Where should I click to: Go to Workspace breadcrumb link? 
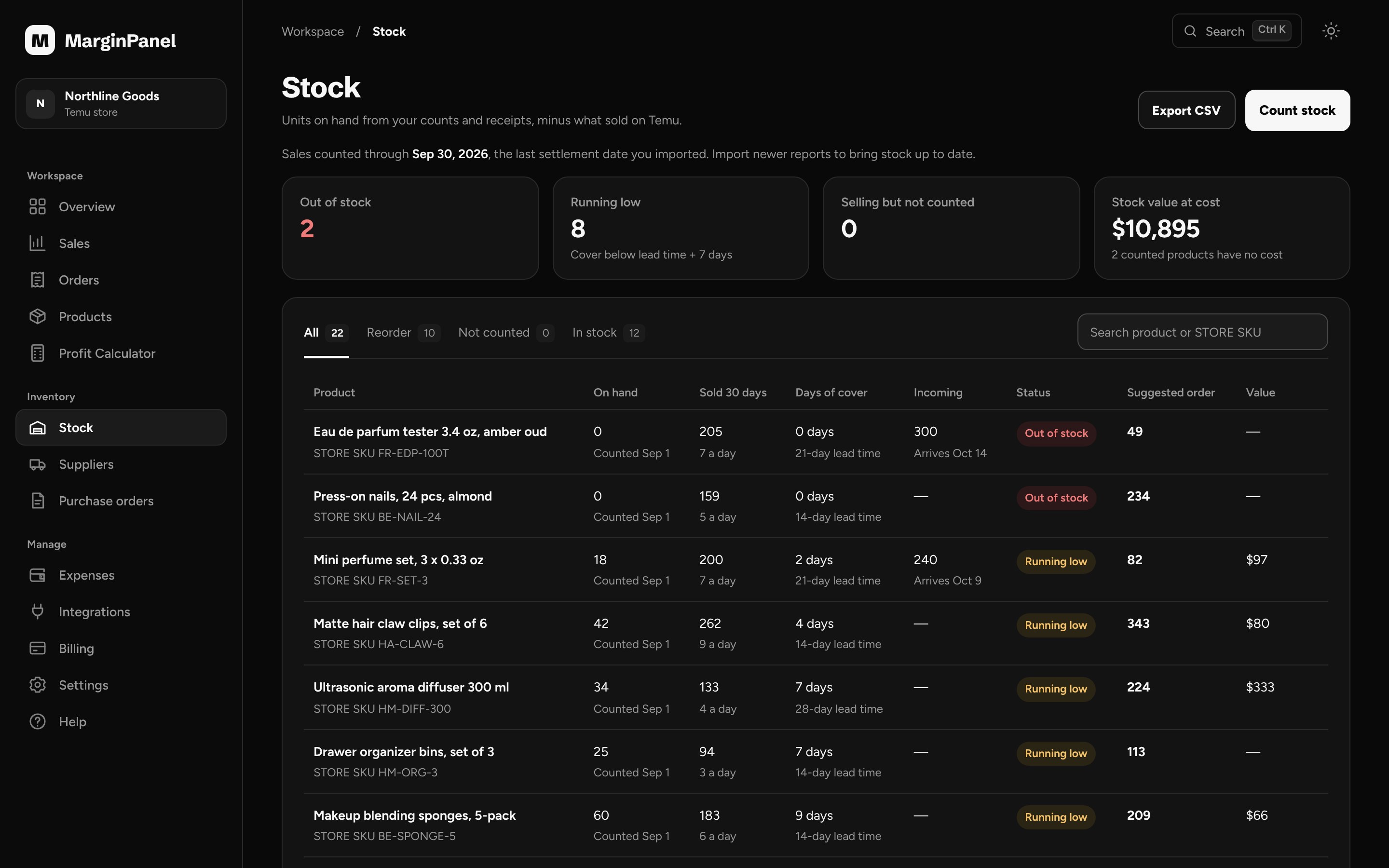(x=313, y=31)
